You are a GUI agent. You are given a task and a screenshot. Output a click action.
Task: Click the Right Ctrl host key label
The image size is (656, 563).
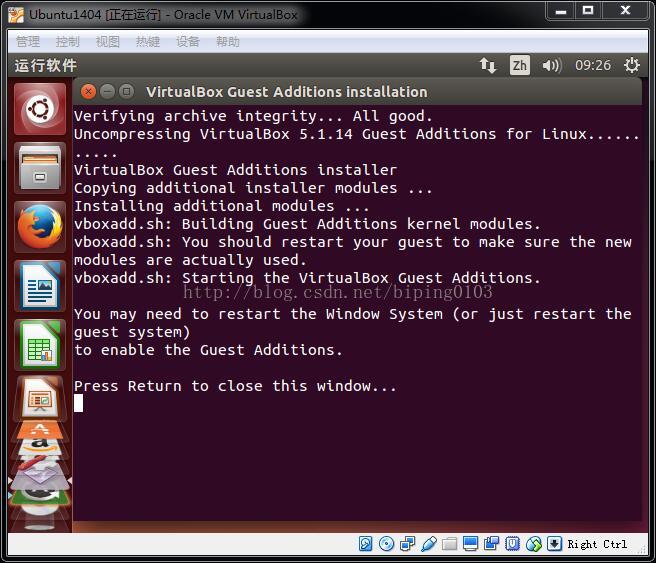click(597, 544)
